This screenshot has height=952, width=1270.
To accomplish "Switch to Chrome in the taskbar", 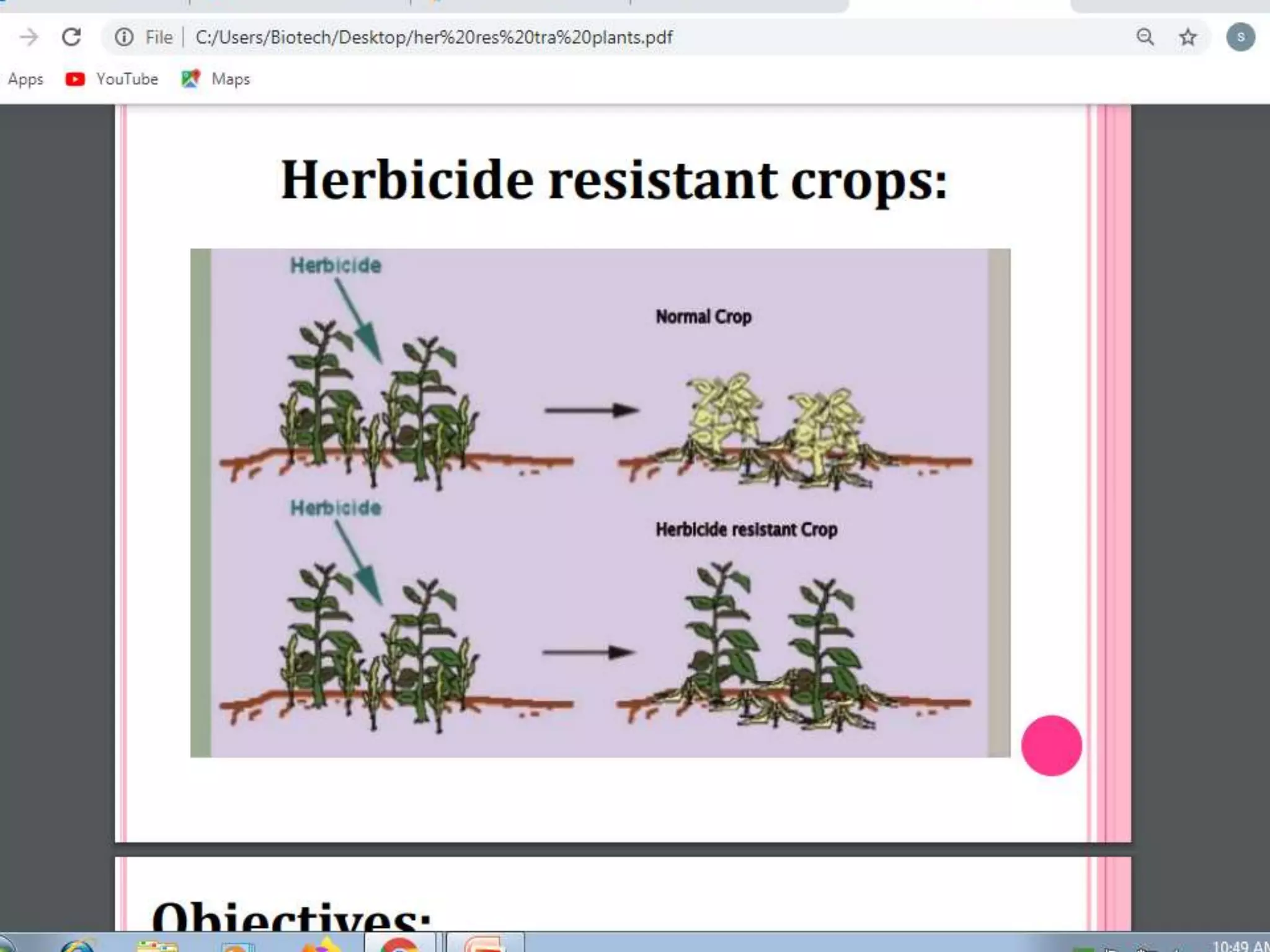I will click(x=400, y=945).
